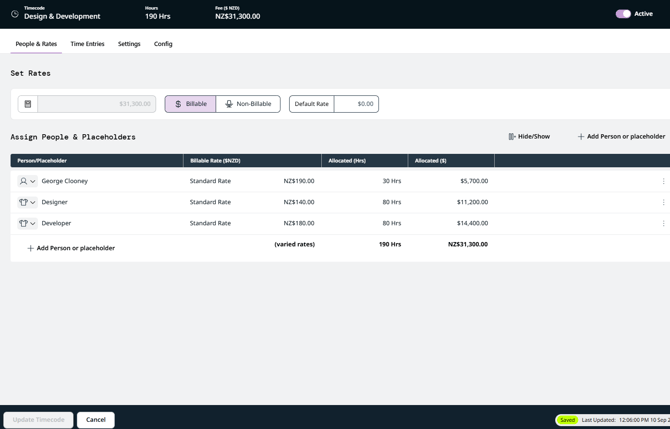Click the 80 Hrs allocation for Developer
670x429 pixels.
pos(391,223)
